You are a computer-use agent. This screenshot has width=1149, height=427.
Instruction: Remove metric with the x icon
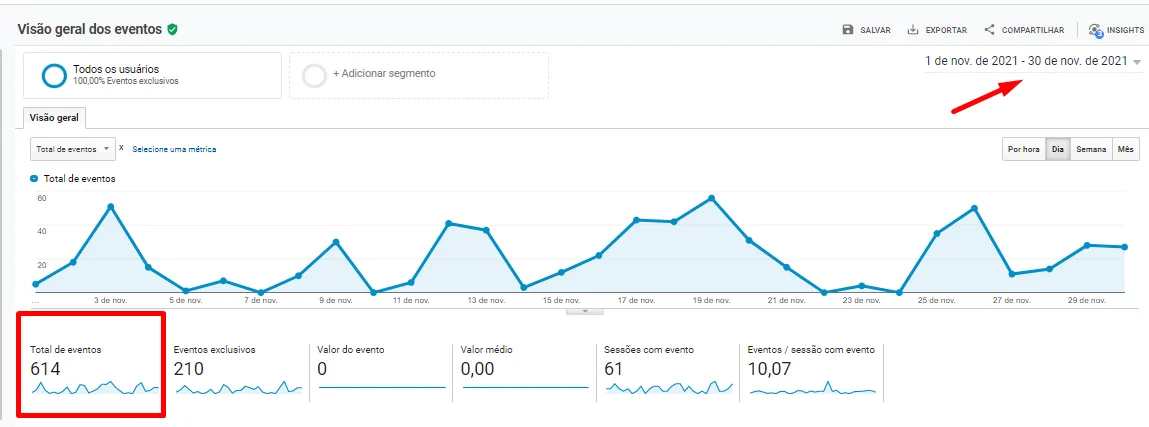pyautogui.click(x=121, y=148)
